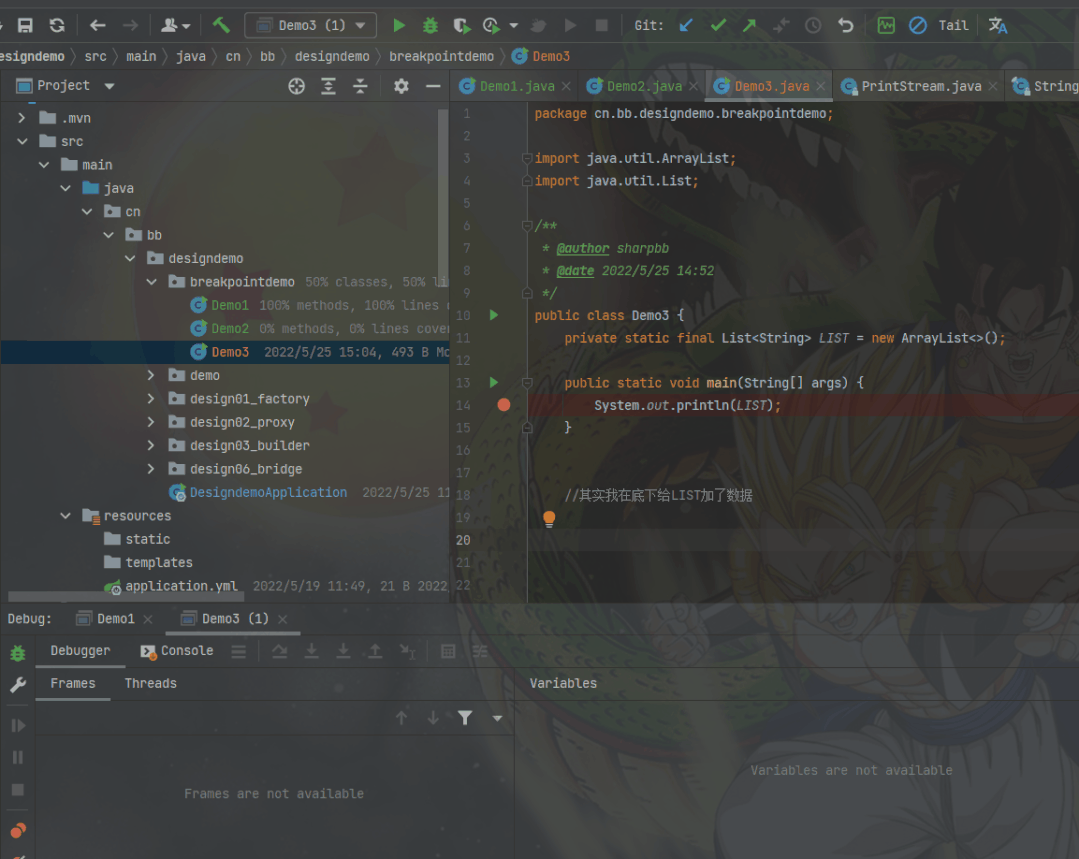1079x859 pixels.
Task: Open Project panel settings gear
Action: coord(401,86)
